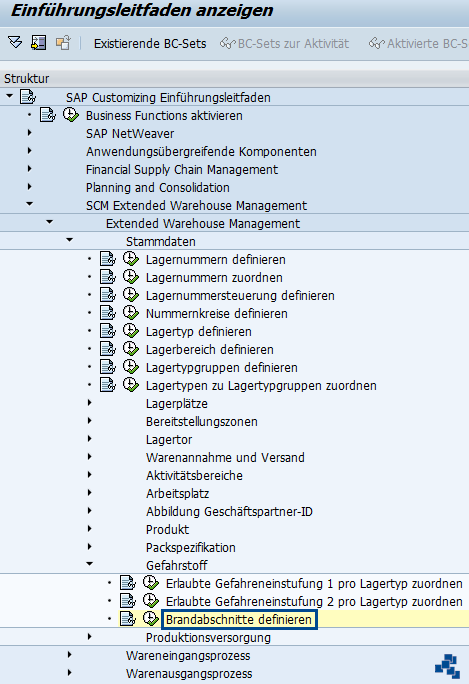The image size is (469, 684).
Task: Execute activity icon for Lagernummern definieren
Action: point(130,259)
